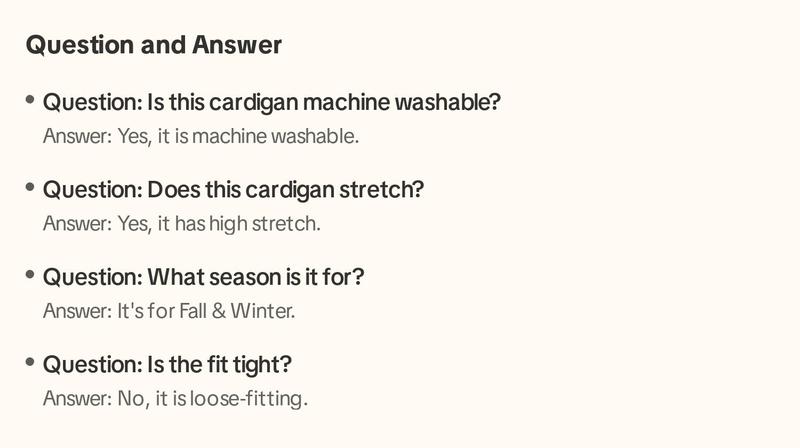Select the machine washable question text
Viewport: 800px width, 448px height.
272,102
